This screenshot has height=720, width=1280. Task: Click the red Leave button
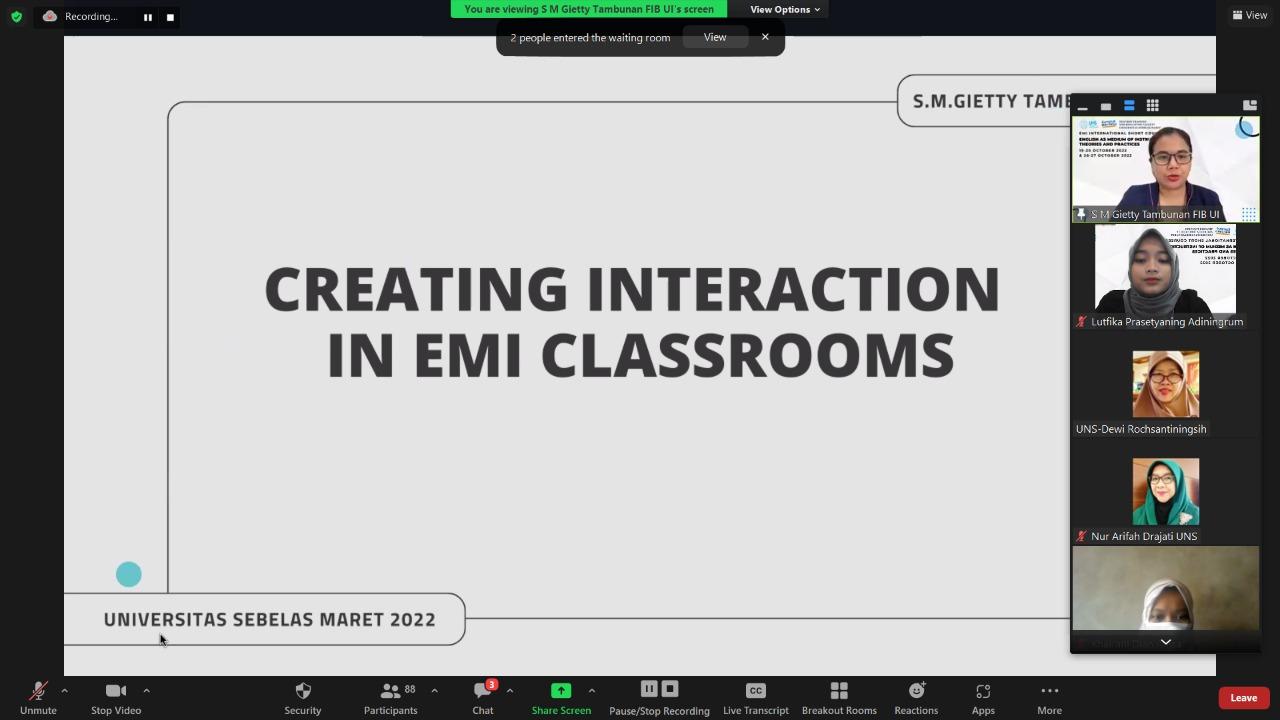[x=1243, y=698]
